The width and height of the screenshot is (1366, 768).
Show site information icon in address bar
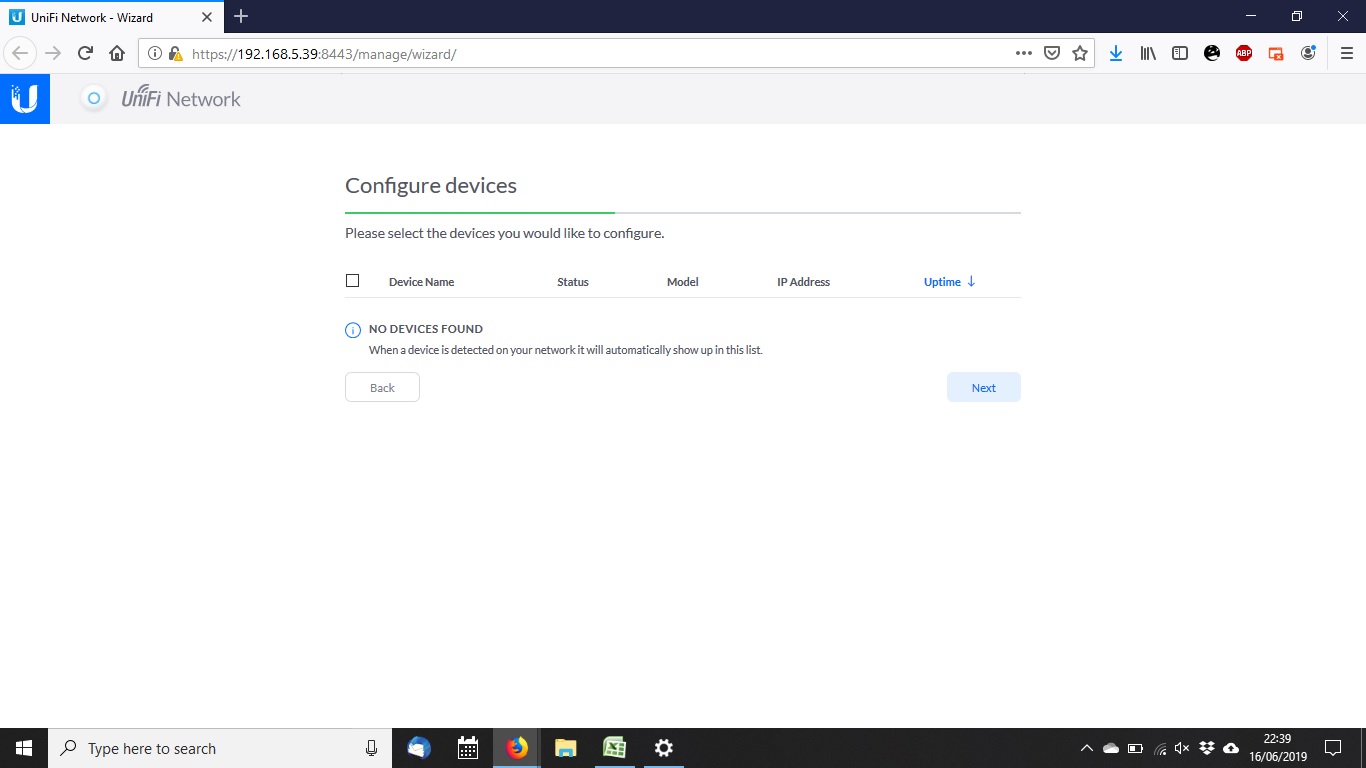155,54
